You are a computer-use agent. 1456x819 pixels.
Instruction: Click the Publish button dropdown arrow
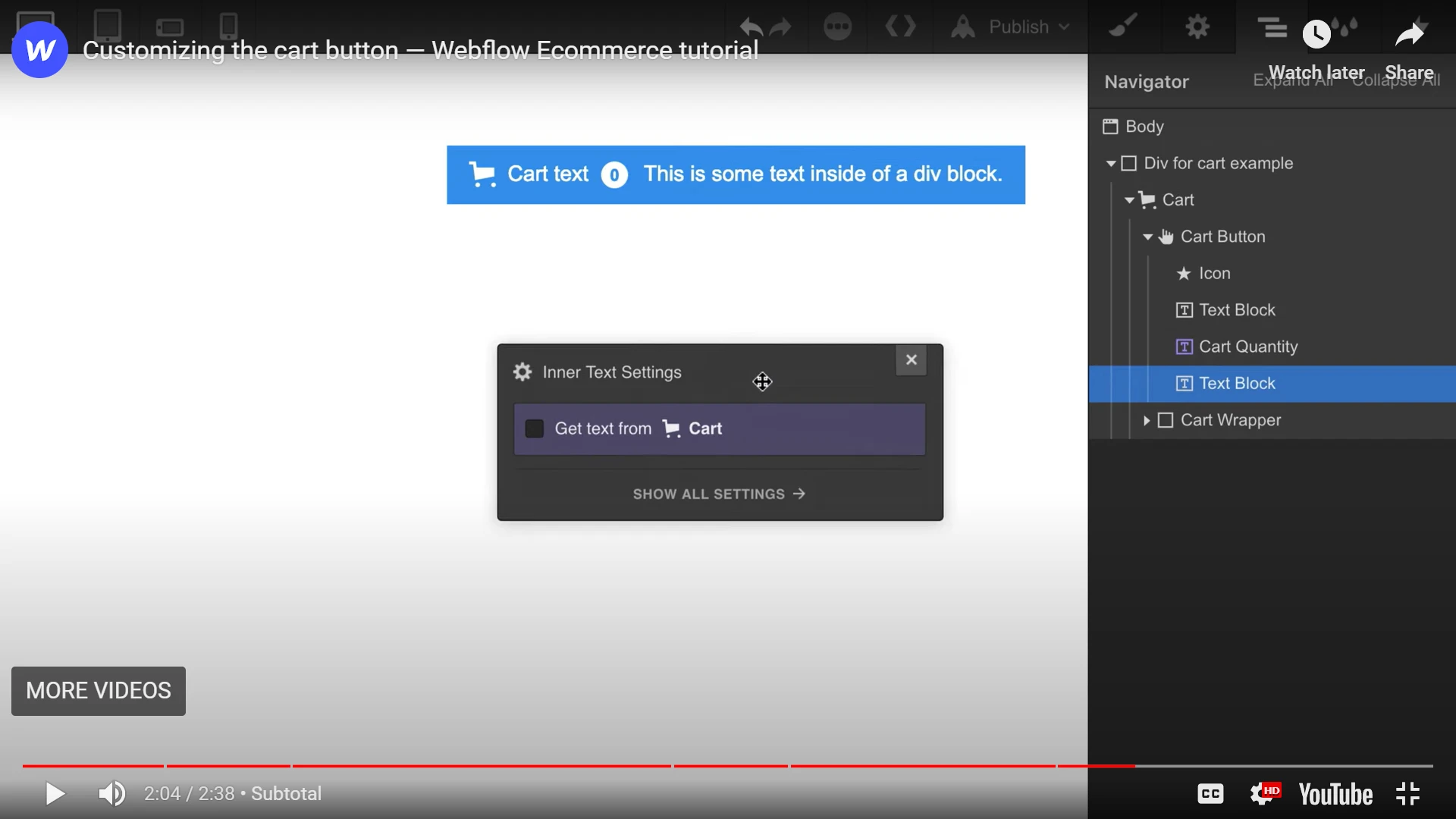pyautogui.click(x=1062, y=27)
